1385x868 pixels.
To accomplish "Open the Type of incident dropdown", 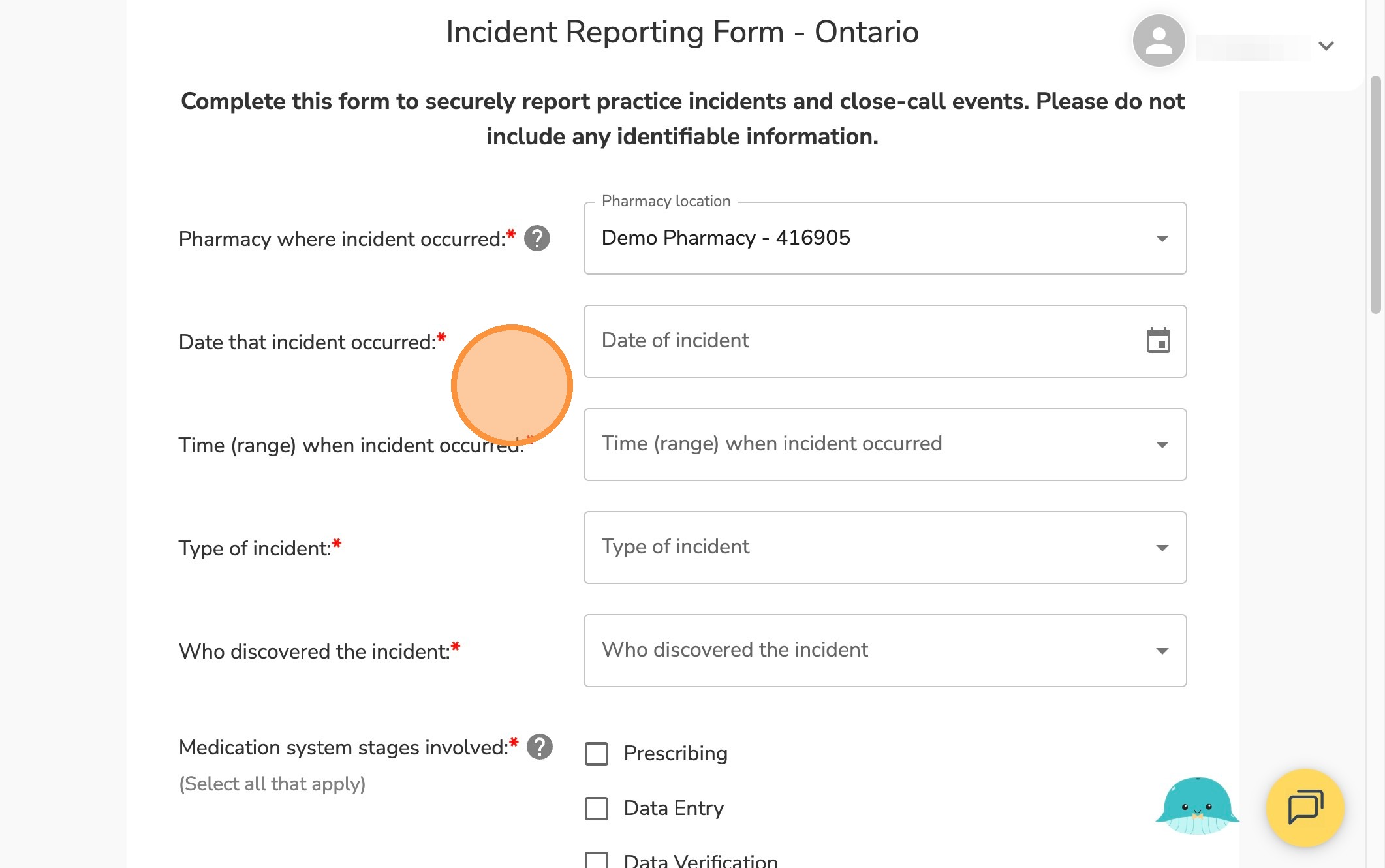I will 884,548.
